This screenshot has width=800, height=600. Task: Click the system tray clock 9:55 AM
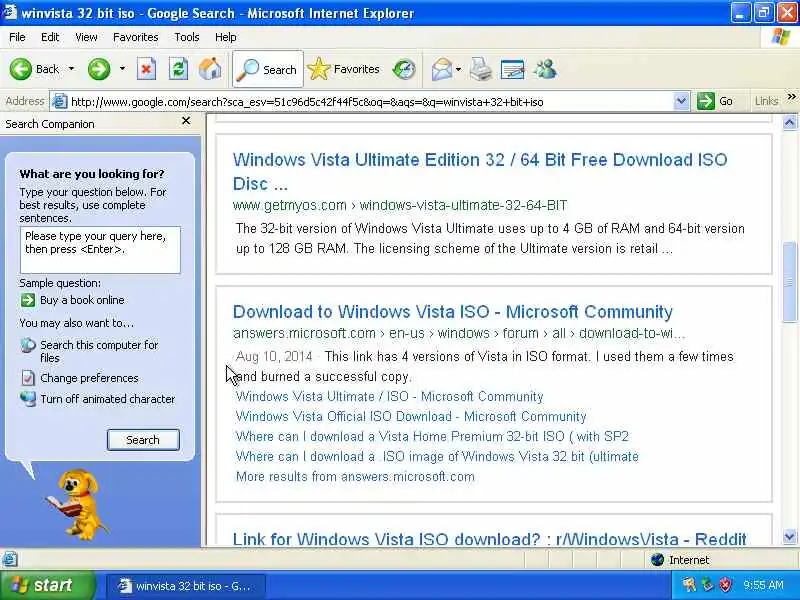(763, 585)
